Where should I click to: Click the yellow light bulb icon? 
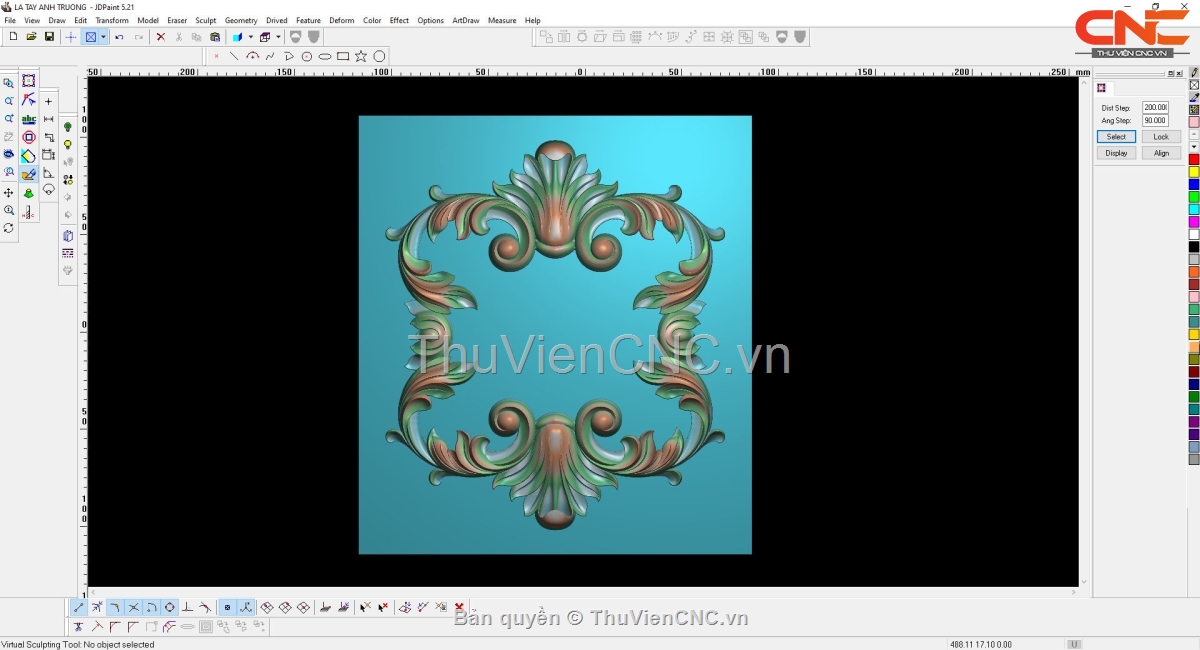coord(68,144)
